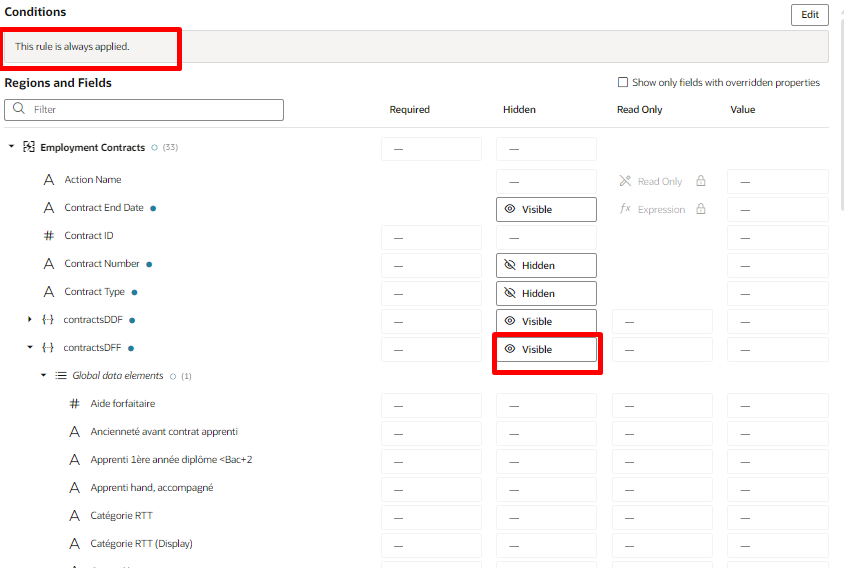Select Ancienneté avant contrat apprenti label
The height and width of the screenshot is (568, 844).
164,431
